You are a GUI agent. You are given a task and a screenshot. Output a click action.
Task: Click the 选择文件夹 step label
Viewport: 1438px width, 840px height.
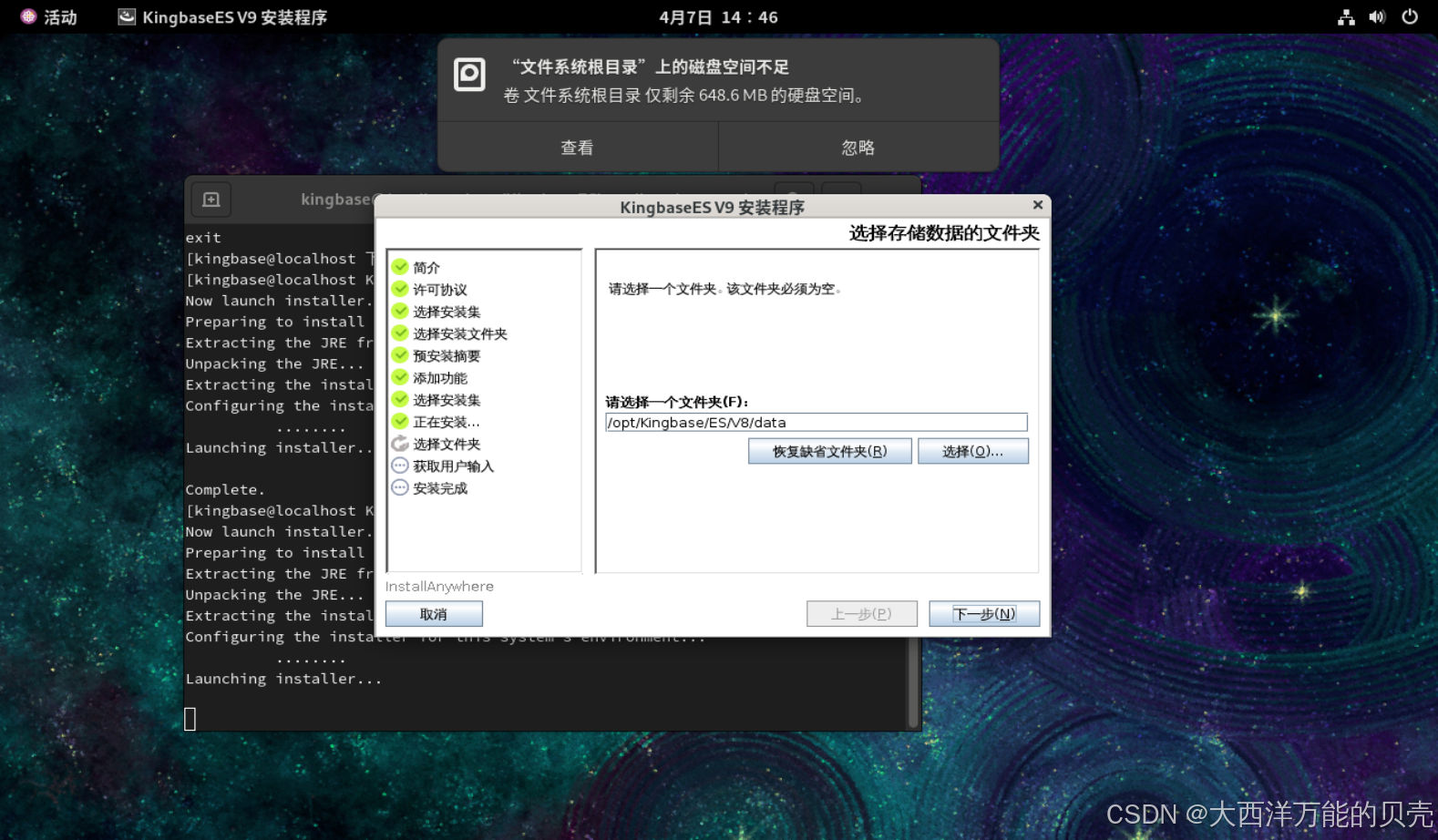447,445
